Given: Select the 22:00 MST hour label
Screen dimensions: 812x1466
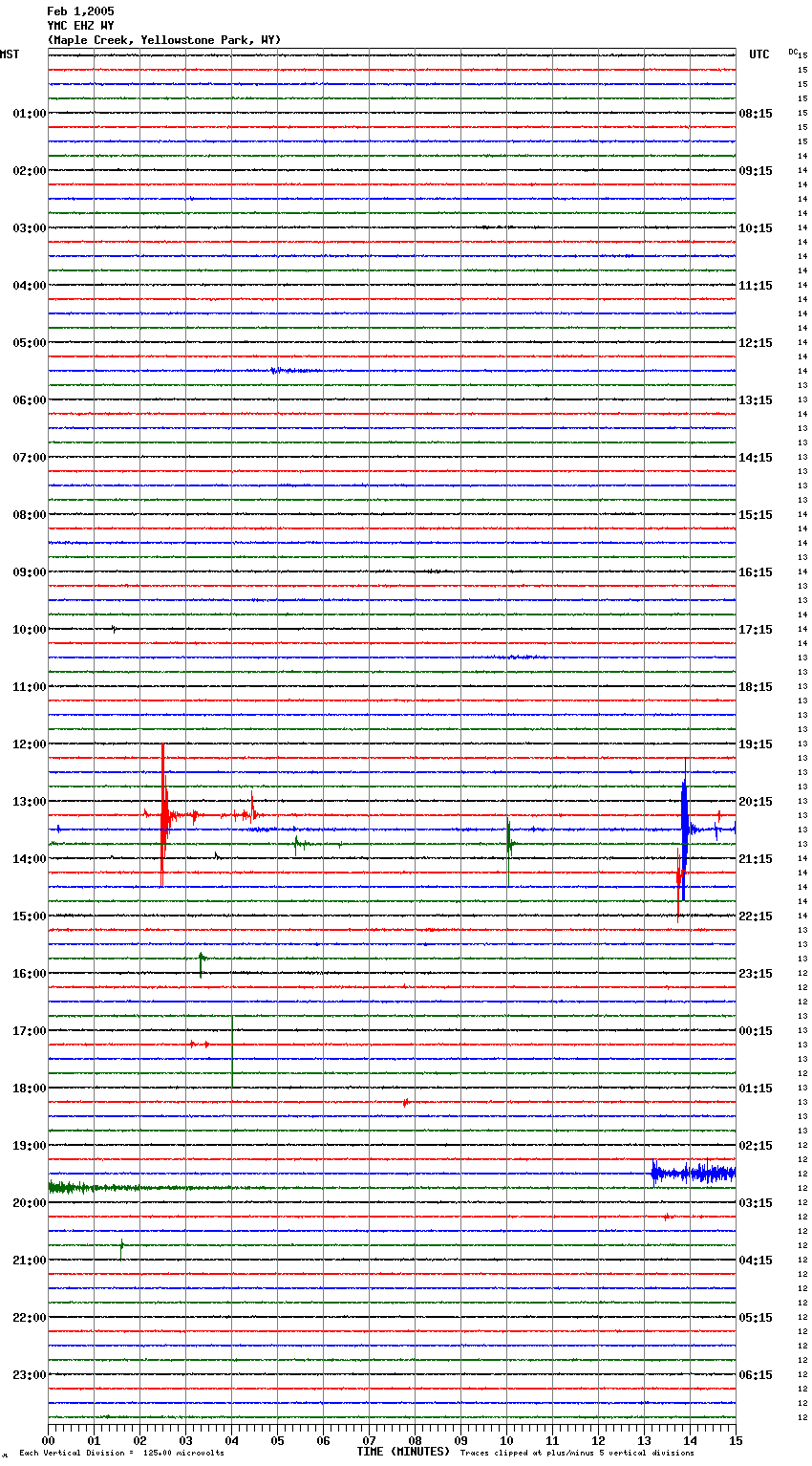Looking at the screenshot, I should coord(30,1318).
